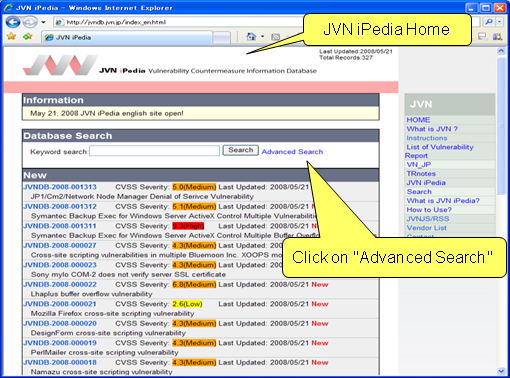The height and width of the screenshot is (378, 510).
Task: Click 'PerlMailer cross-site scripting vulnerability' text
Action: click(105, 352)
